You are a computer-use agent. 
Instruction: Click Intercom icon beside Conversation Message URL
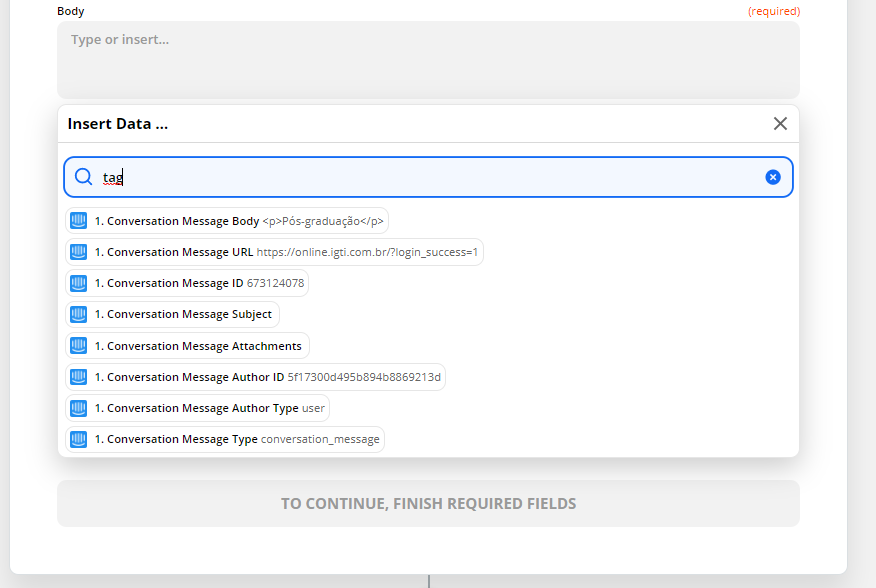click(x=78, y=252)
